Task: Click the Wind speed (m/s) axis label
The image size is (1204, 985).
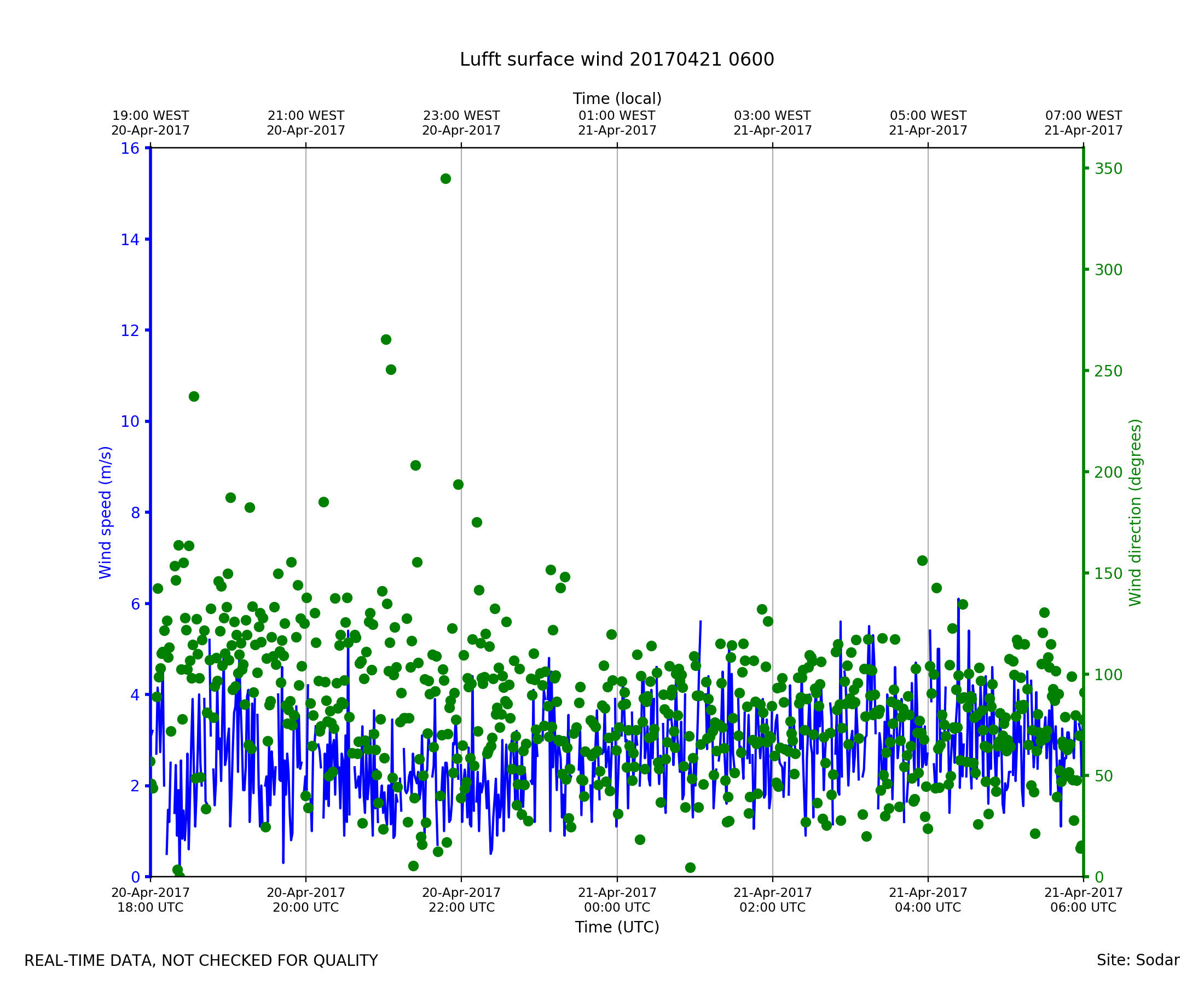Action: tap(106, 512)
